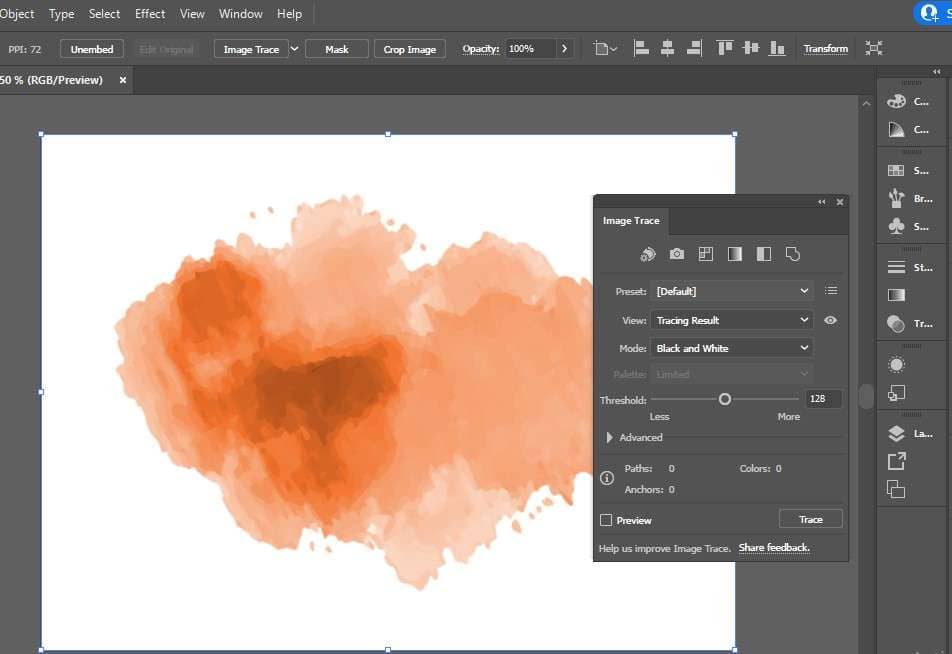Click the Share feedback link
The height and width of the screenshot is (654, 952).
coord(774,548)
